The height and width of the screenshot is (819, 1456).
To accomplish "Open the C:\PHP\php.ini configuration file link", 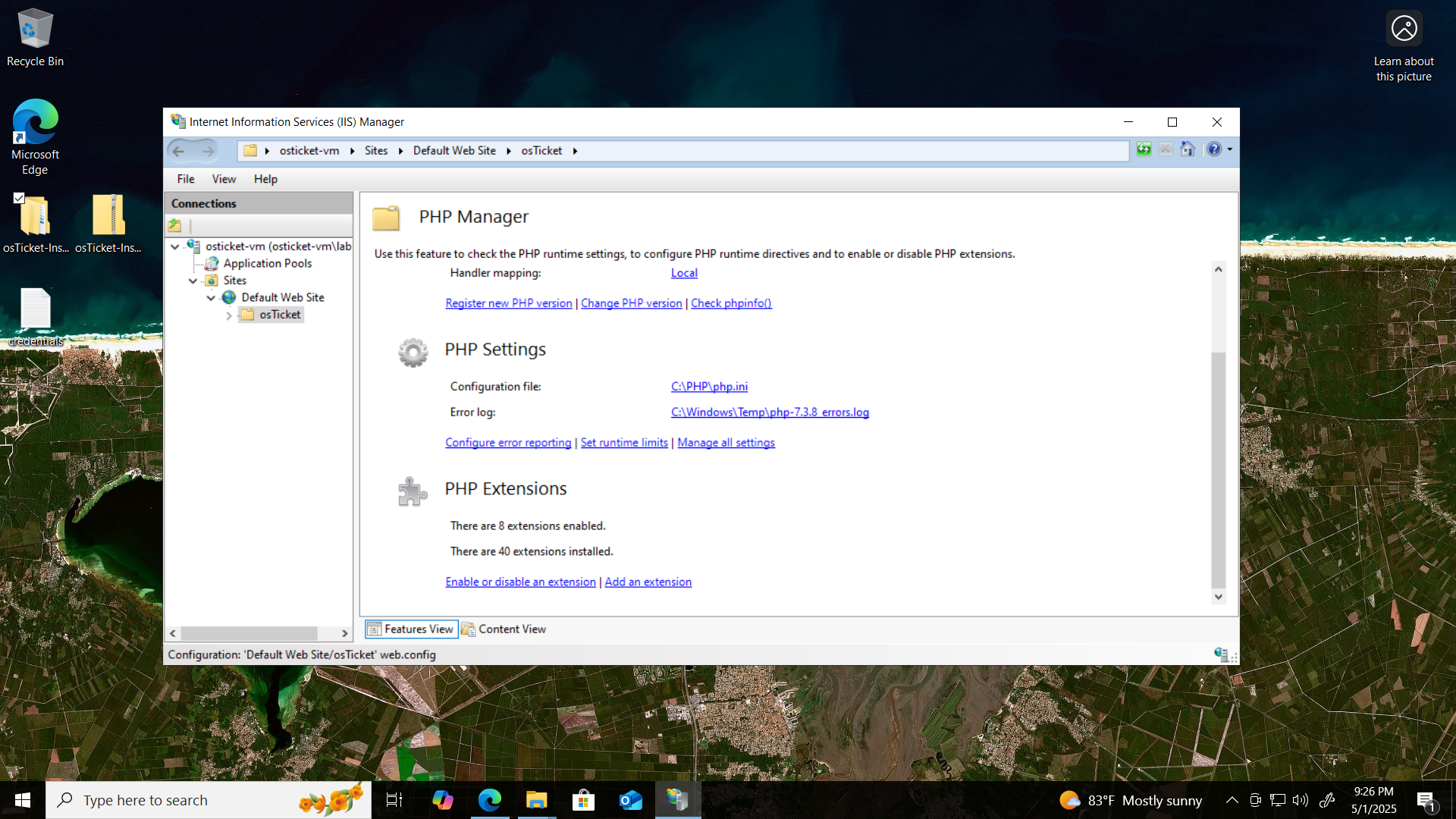I will [709, 387].
